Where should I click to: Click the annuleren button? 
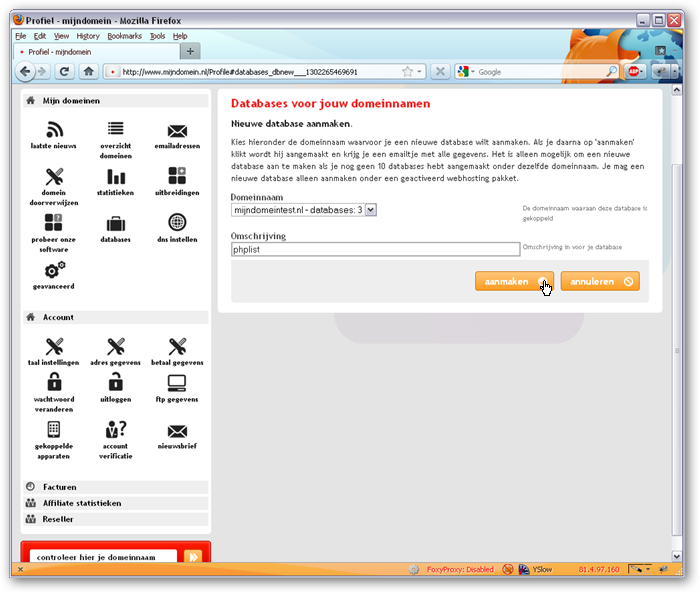tap(600, 281)
